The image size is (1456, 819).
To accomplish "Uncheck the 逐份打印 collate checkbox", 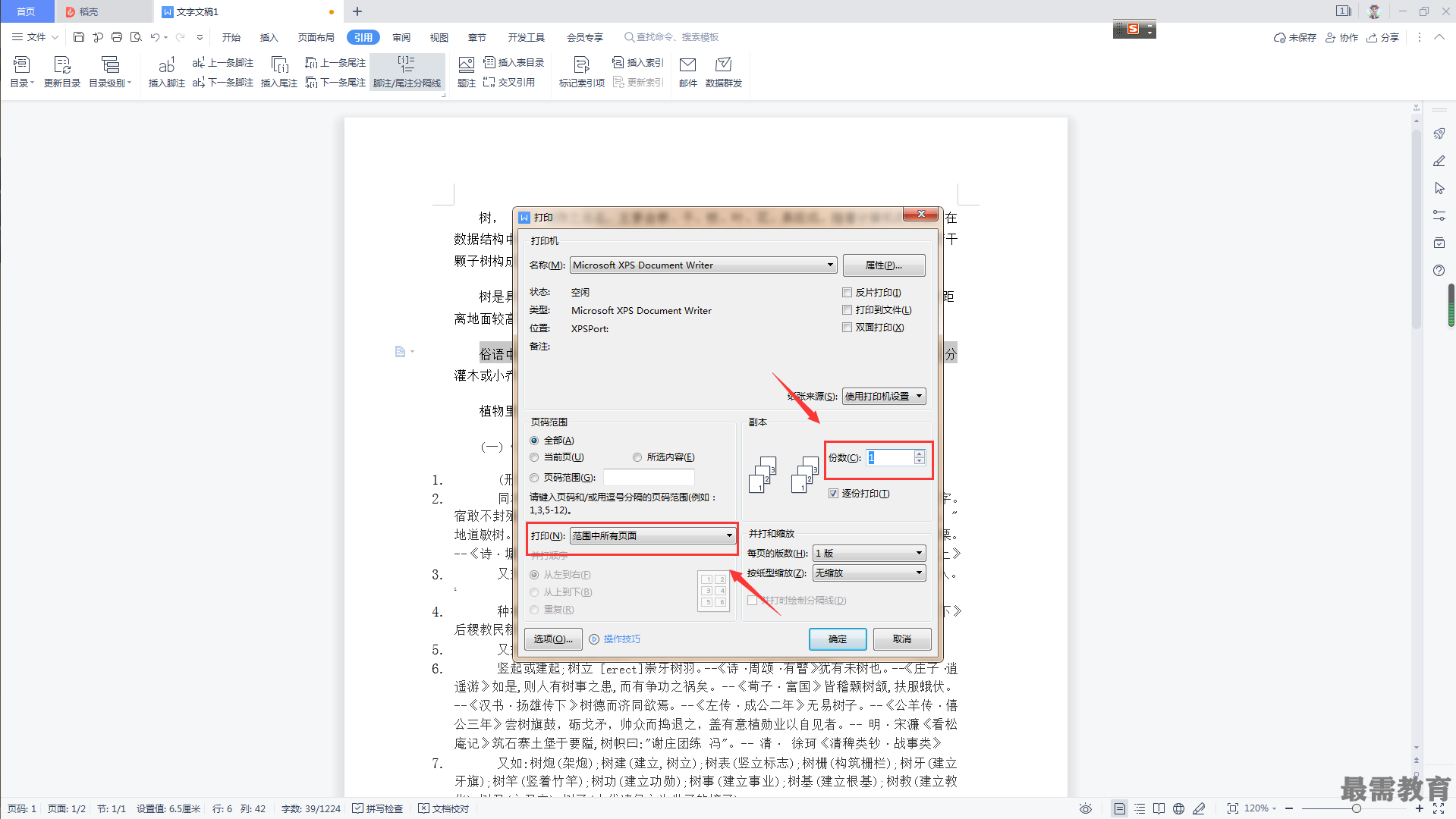I will [x=833, y=494].
